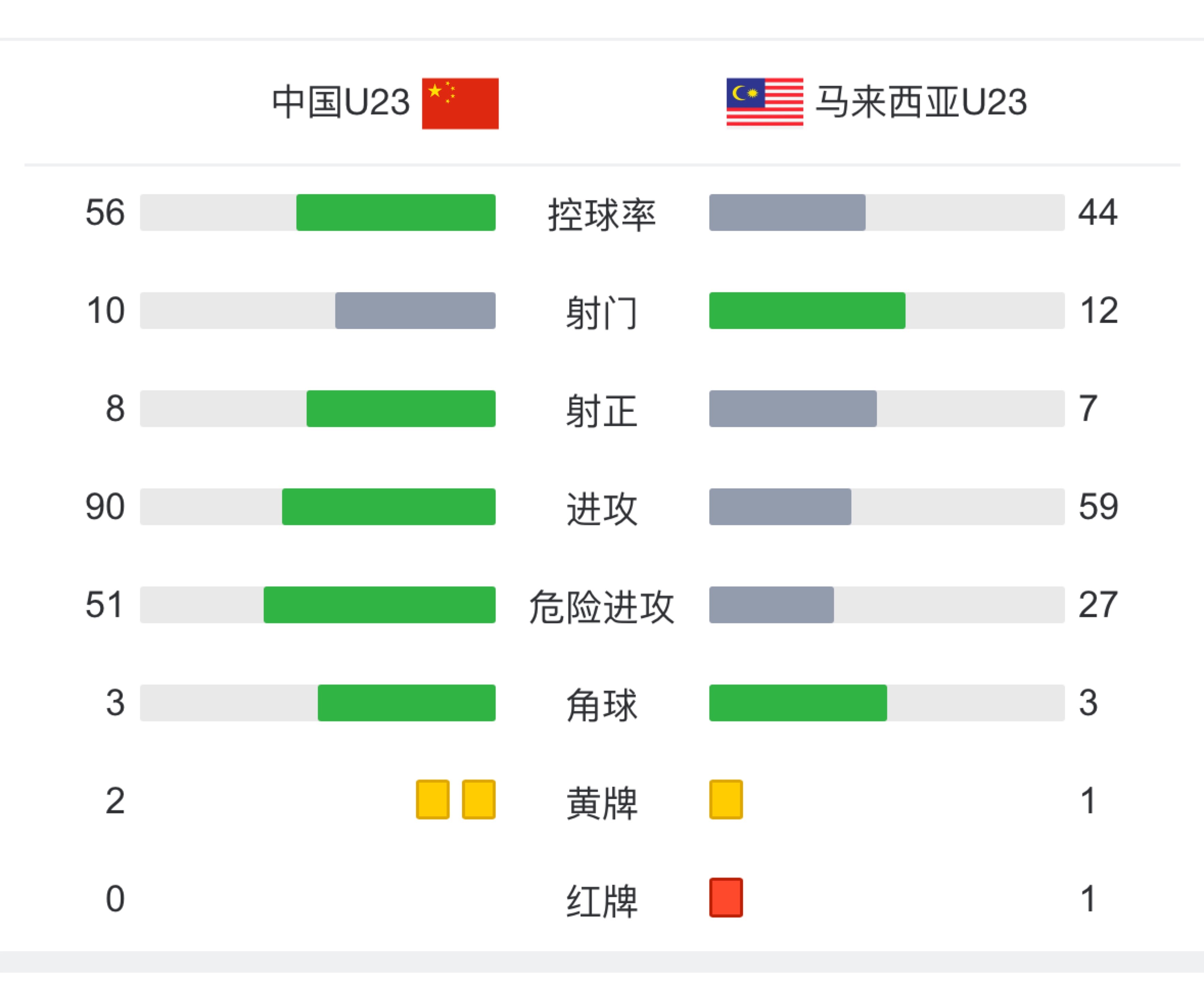Click Malaysia's green shots bar

pyautogui.click(x=807, y=311)
